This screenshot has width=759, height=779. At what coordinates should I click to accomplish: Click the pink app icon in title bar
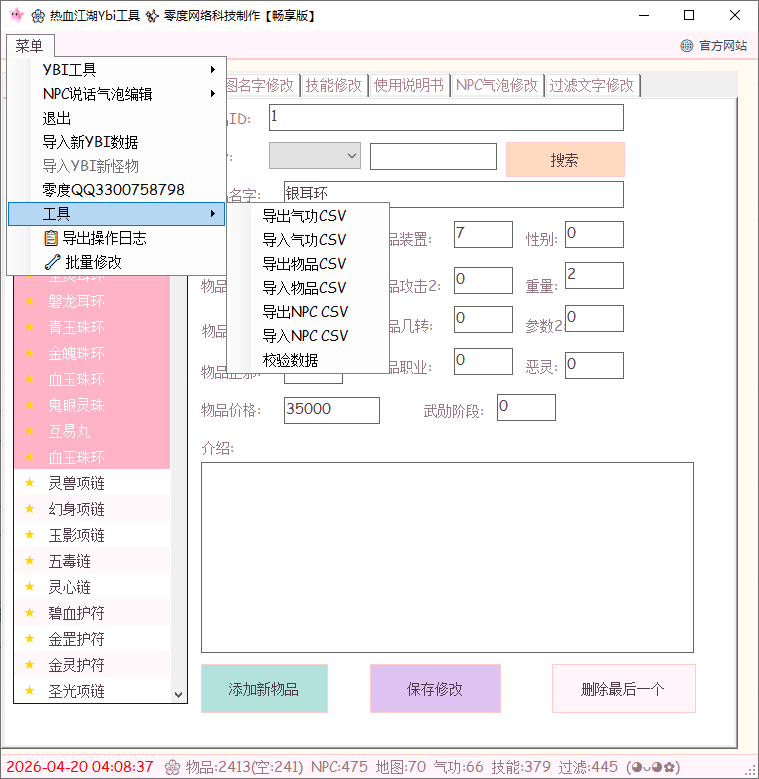point(16,15)
